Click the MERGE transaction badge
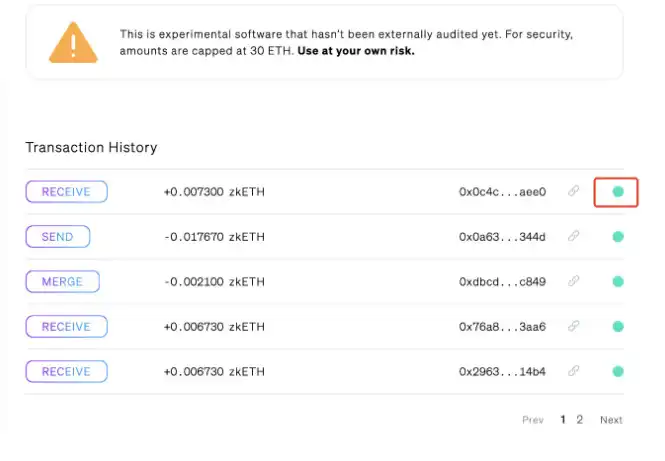This screenshot has height=461, width=665. click(x=62, y=282)
